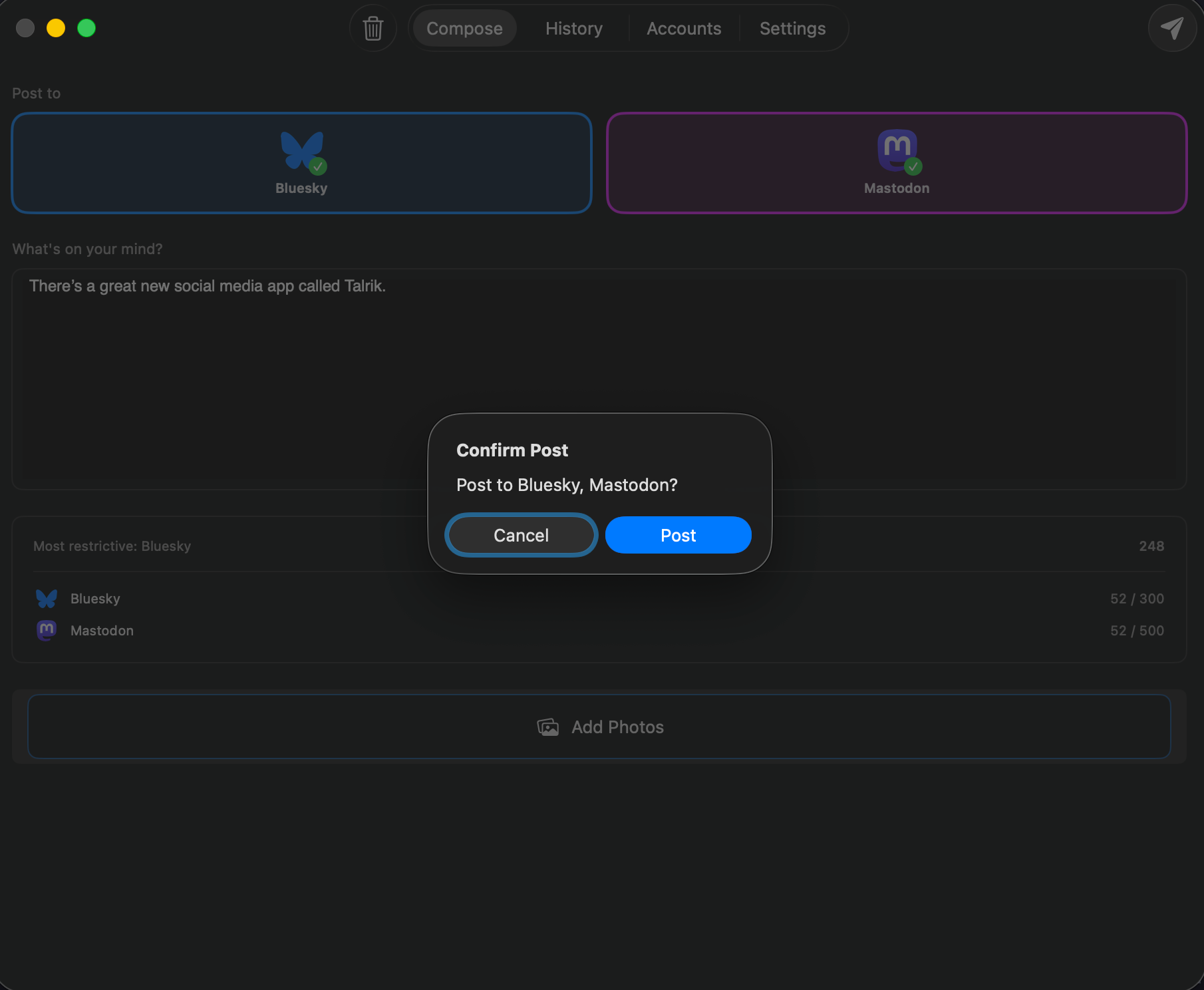Deselect Bluesky as a posting target
Image resolution: width=1204 pixels, height=990 pixels.
[301, 162]
